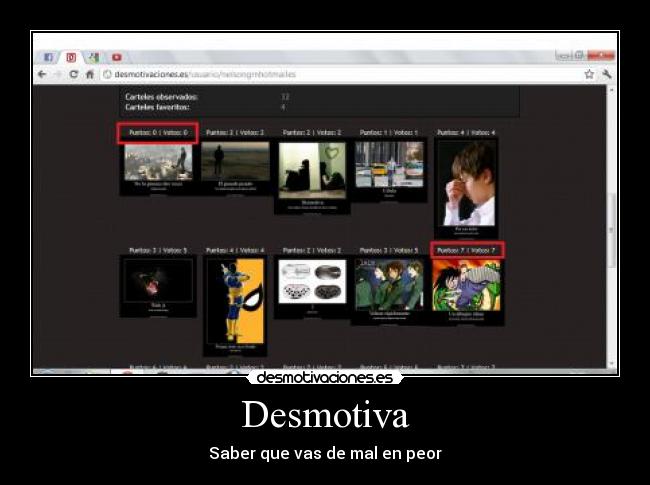
Task: Open the dark poster with pink mouth face
Action: (x=158, y=286)
